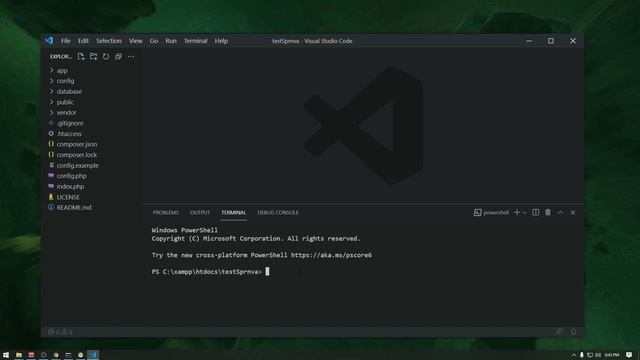
Task: Open the Run menu
Action: pyautogui.click(x=171, y=41)
